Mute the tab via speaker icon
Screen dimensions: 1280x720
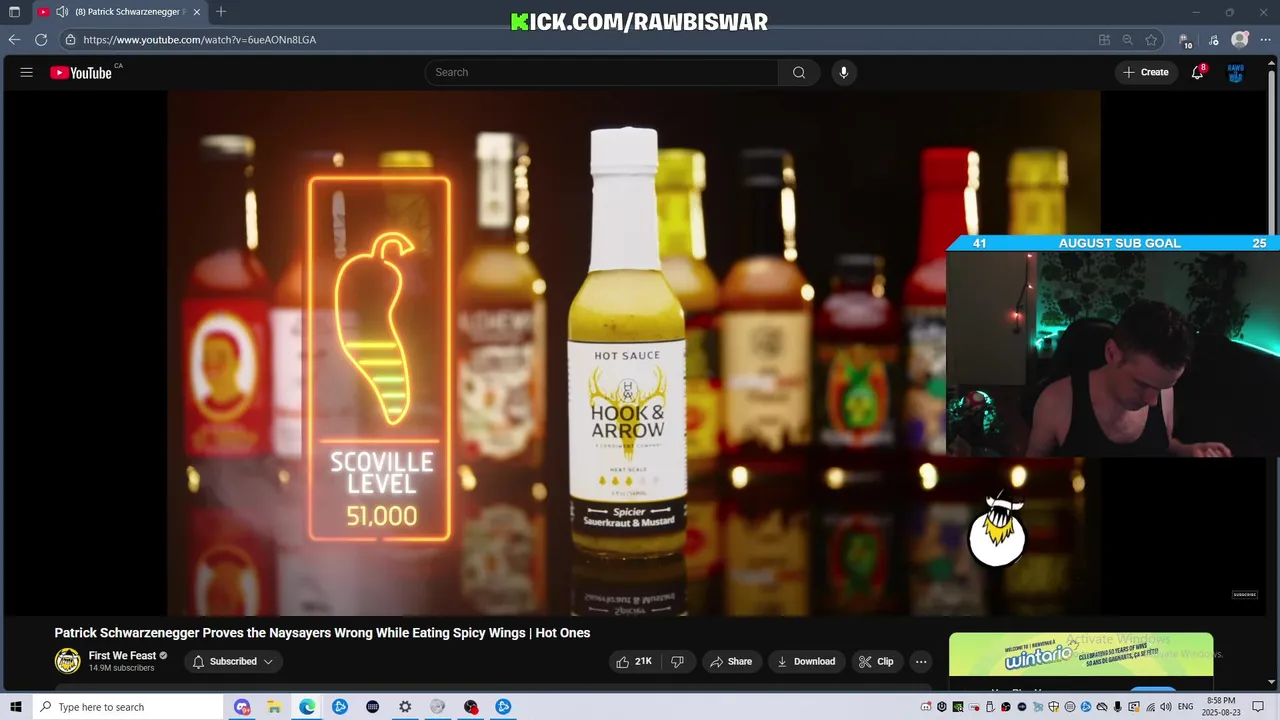(62, 12)
